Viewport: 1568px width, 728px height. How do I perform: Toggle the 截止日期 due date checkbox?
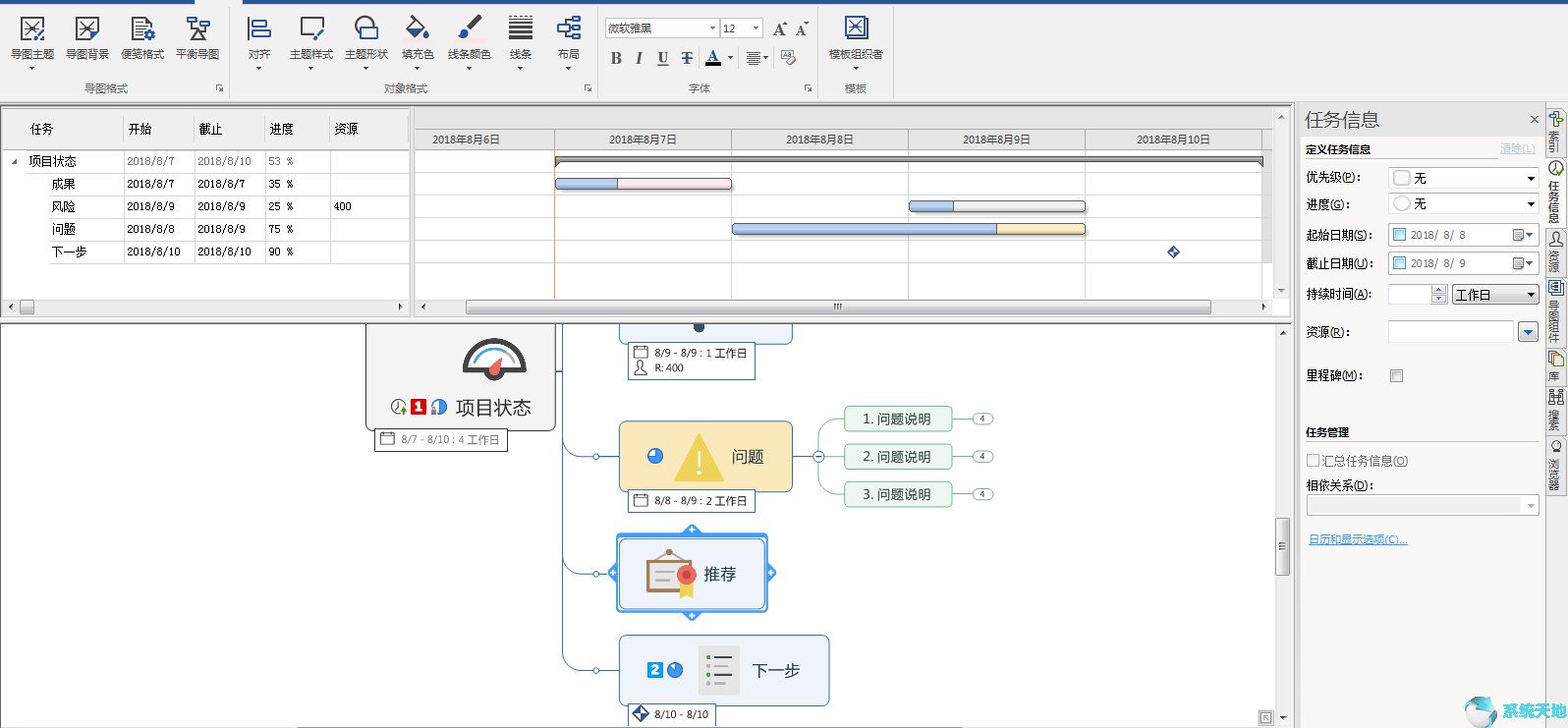point(1400,263)
